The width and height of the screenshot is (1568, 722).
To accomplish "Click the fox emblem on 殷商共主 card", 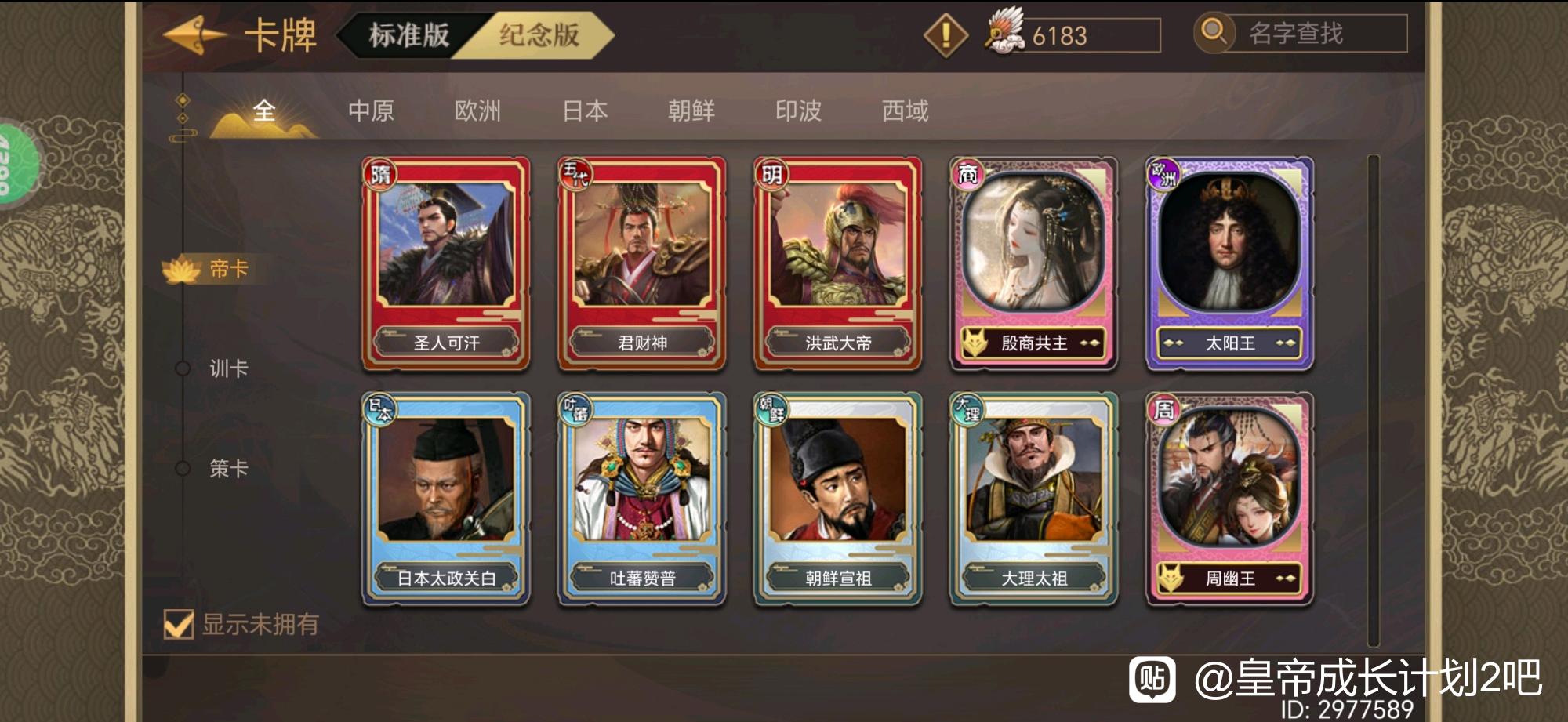I will click(975, 343).
